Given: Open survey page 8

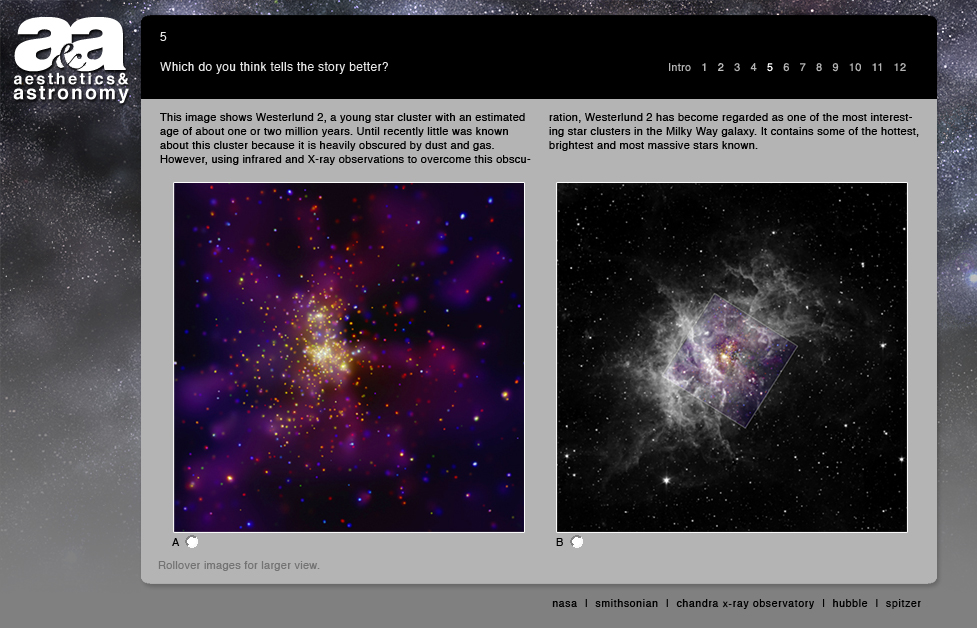Looking at the screenshot, I should tap(819, 67).
